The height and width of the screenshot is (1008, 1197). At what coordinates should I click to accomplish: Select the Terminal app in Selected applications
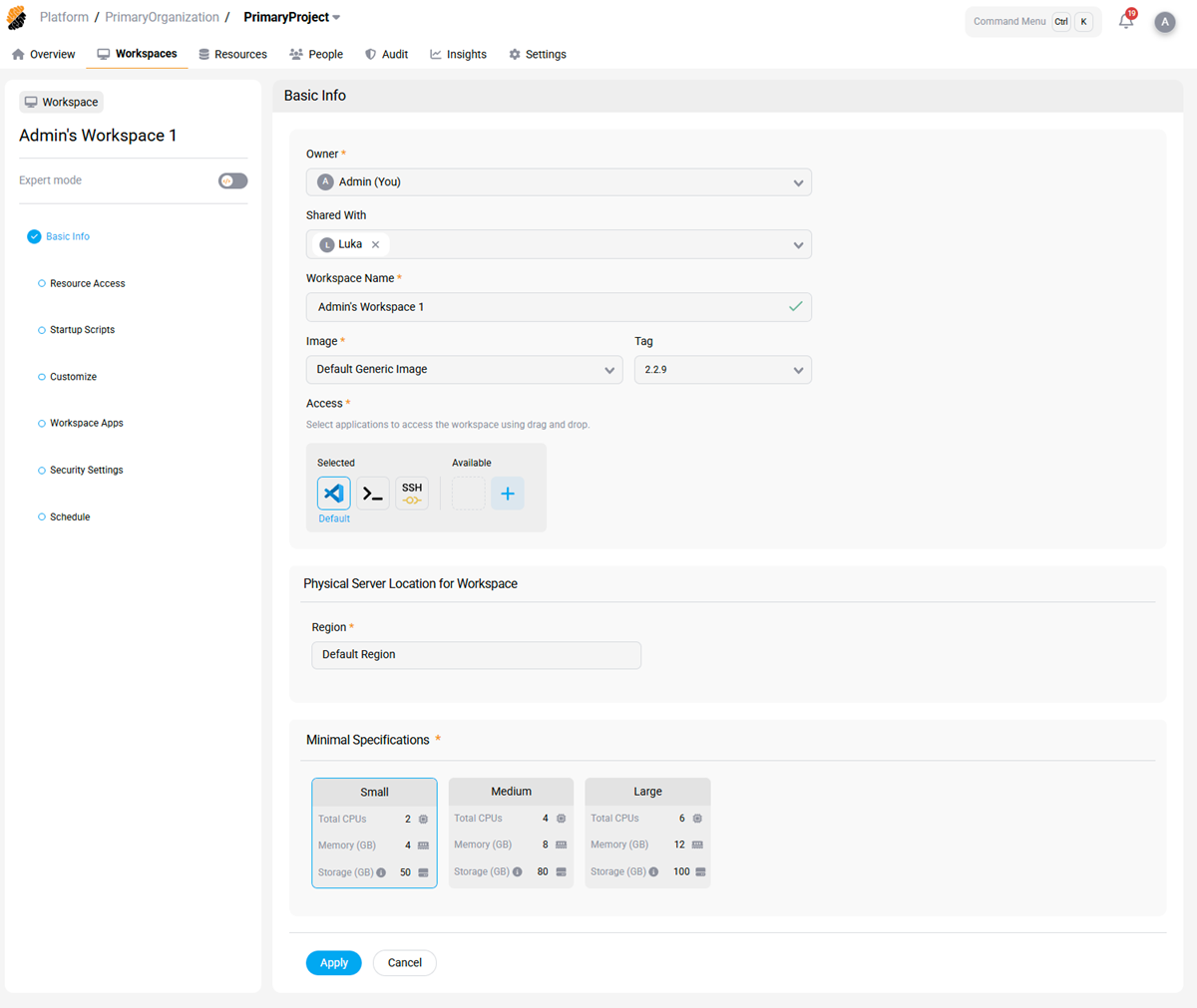pyautogui.click(x=372, y=493)
